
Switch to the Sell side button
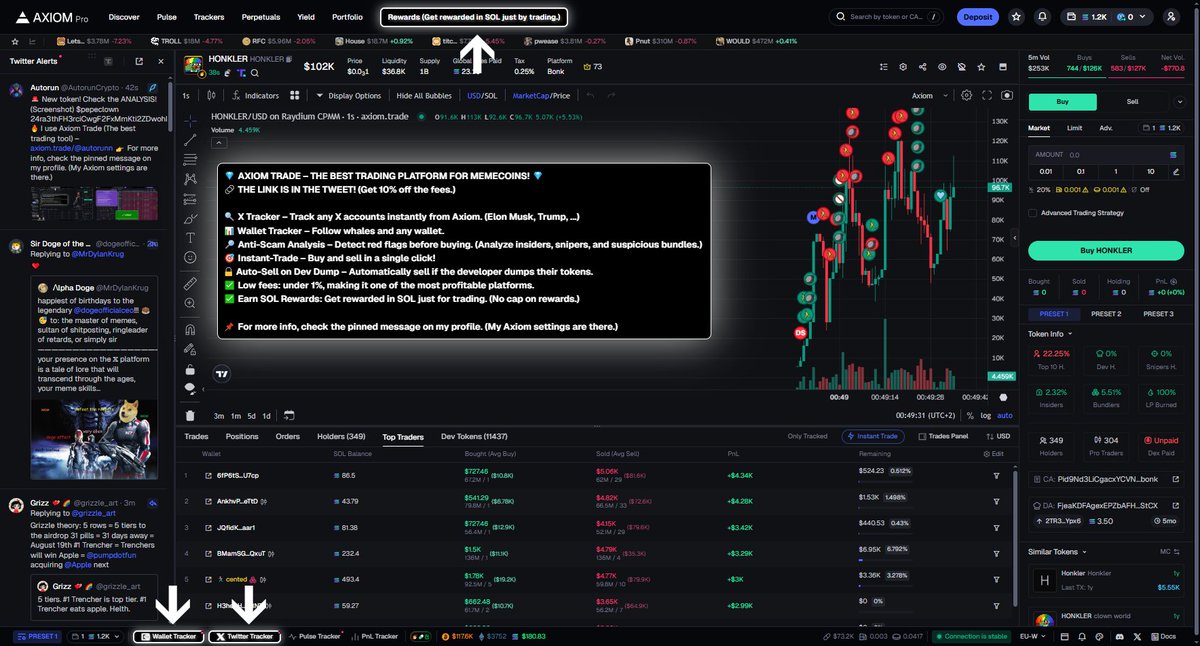(x=1132, y=101)
